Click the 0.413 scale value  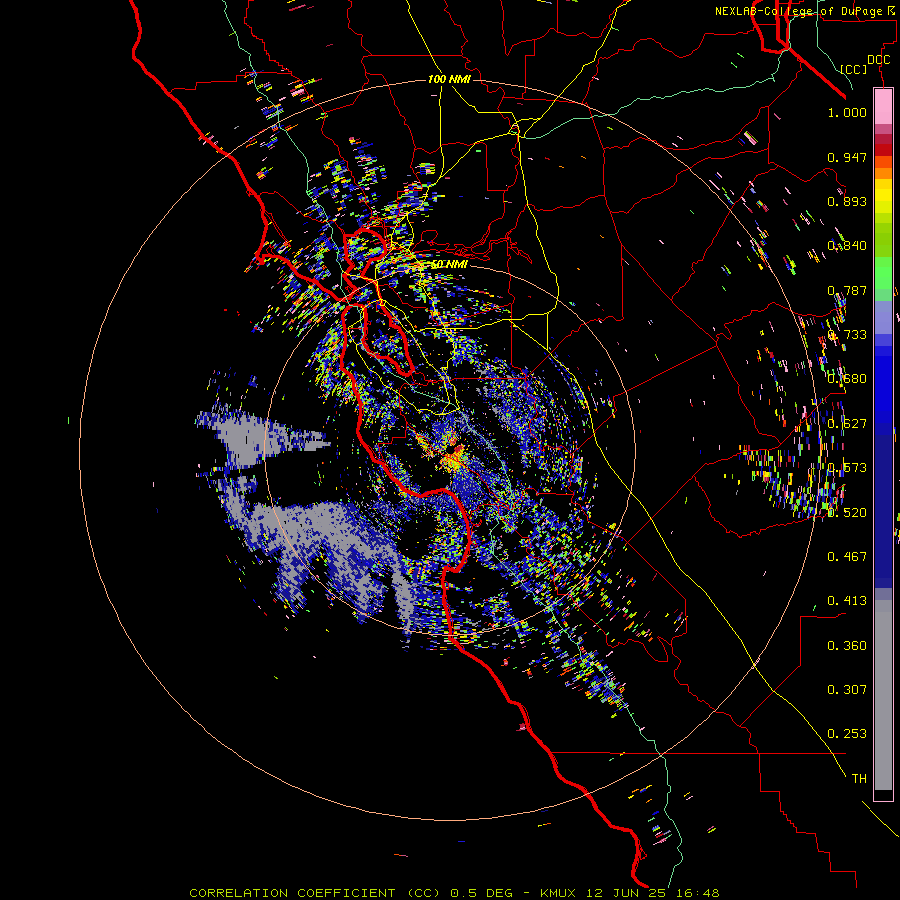point(847,601)
